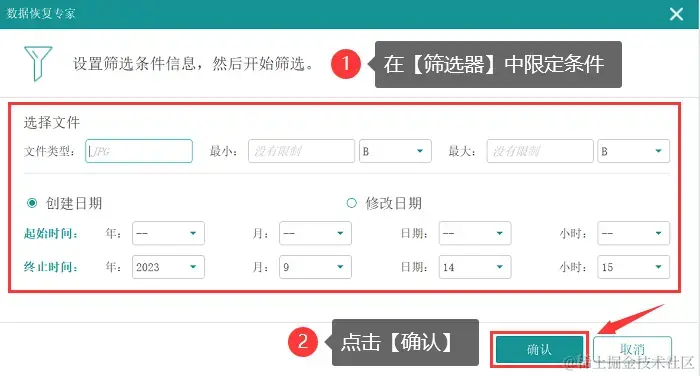Viewport: 700px width, 376px height.
Task: Click the 终止时间 label
Action: (51, 267)
